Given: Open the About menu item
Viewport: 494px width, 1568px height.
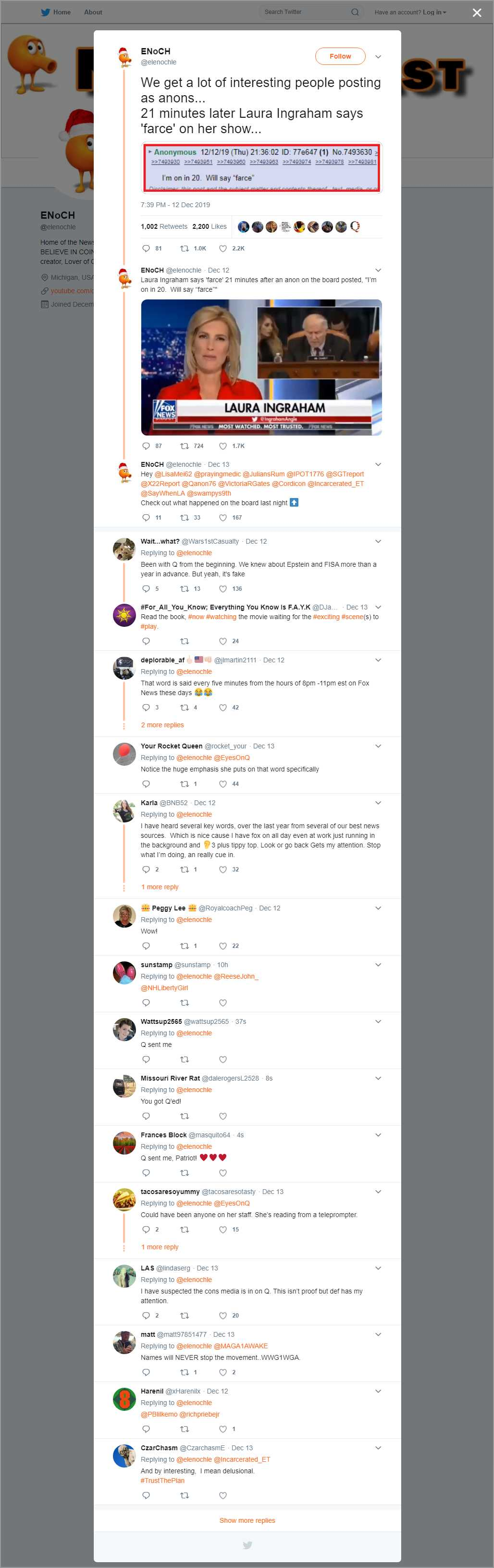Looking at the screenshot, I should [93, 12].
